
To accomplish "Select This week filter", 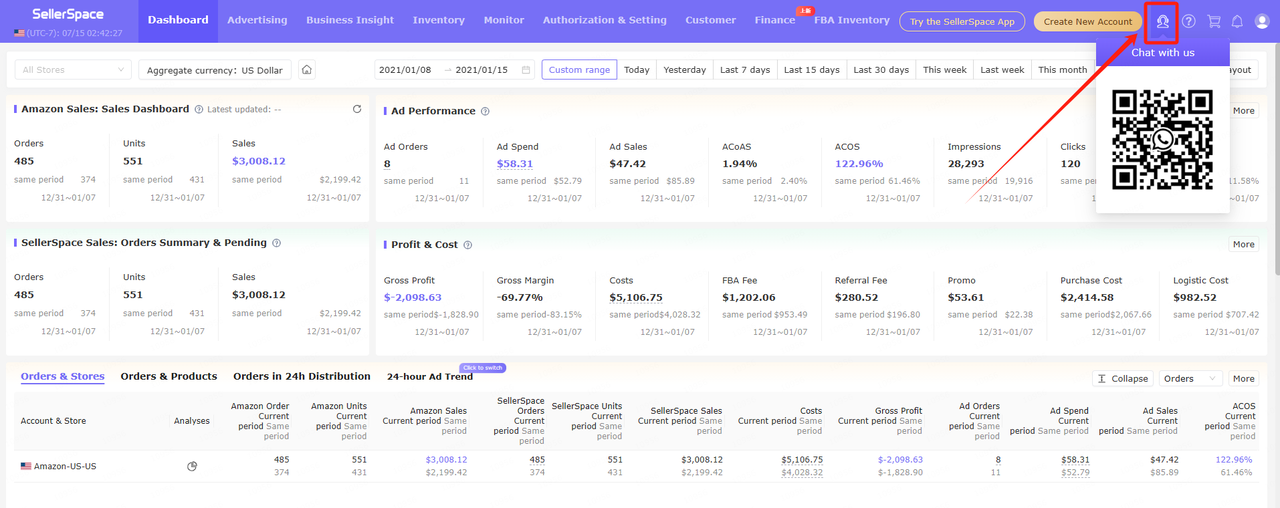I will point(945,70).
